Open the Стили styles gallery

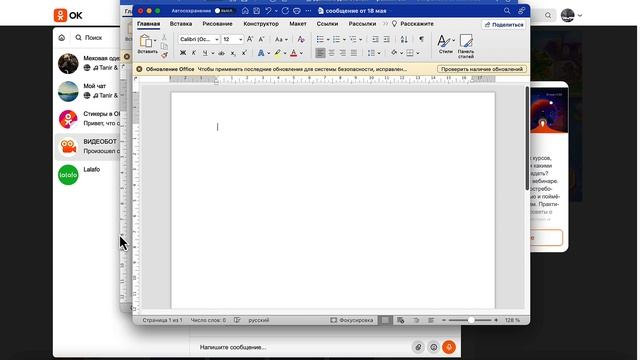pyautogui.click(x=446, y=44)
